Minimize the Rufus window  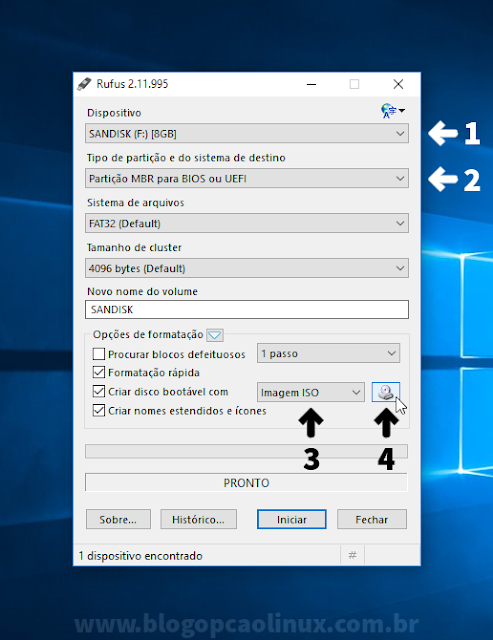point(311,84)
